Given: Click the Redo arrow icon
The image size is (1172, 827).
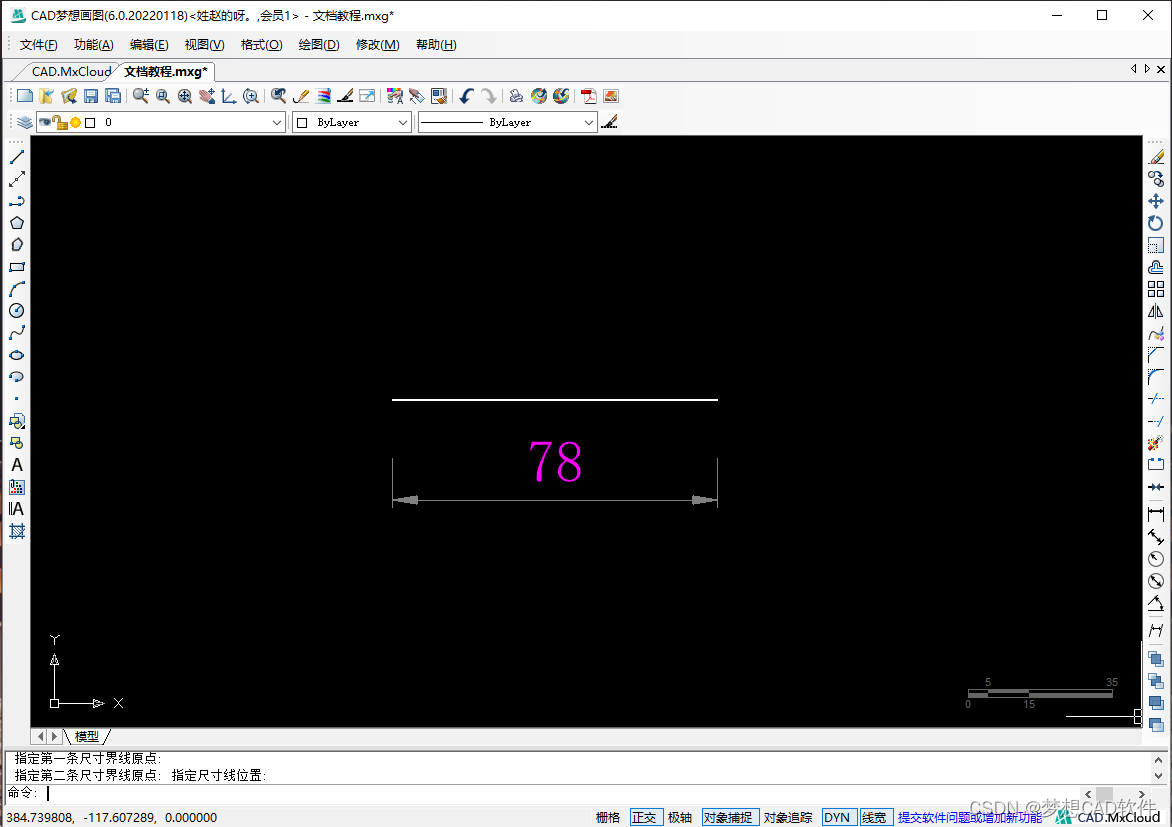Looking at the screenshot, I should (488, 96).
